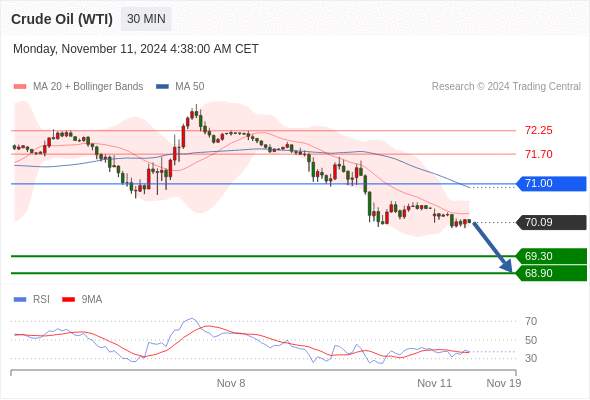Click the RSI legend label
590x400 pixels.
[41, 300]
